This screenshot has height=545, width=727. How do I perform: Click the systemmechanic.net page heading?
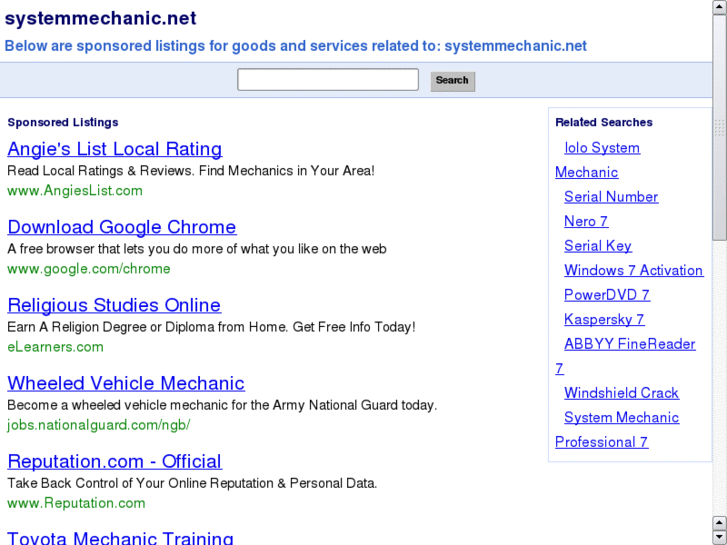click(x=101, y=19)
